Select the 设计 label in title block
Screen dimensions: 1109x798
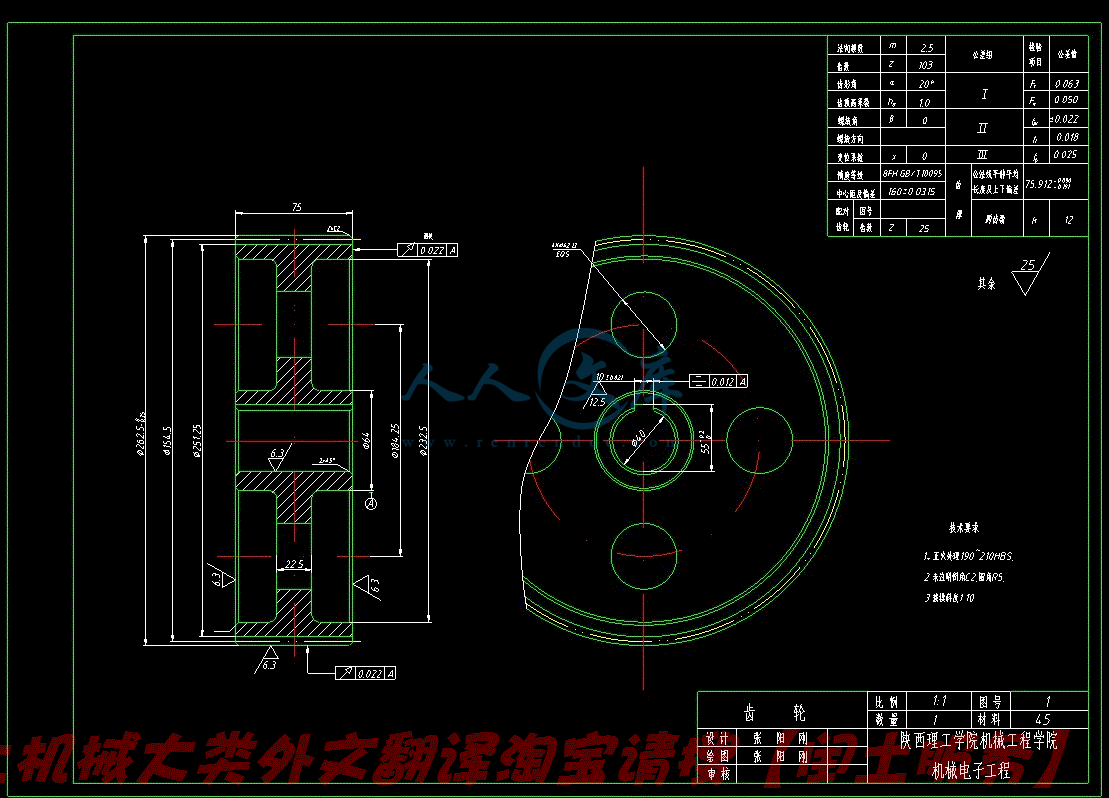pos(717,739)
